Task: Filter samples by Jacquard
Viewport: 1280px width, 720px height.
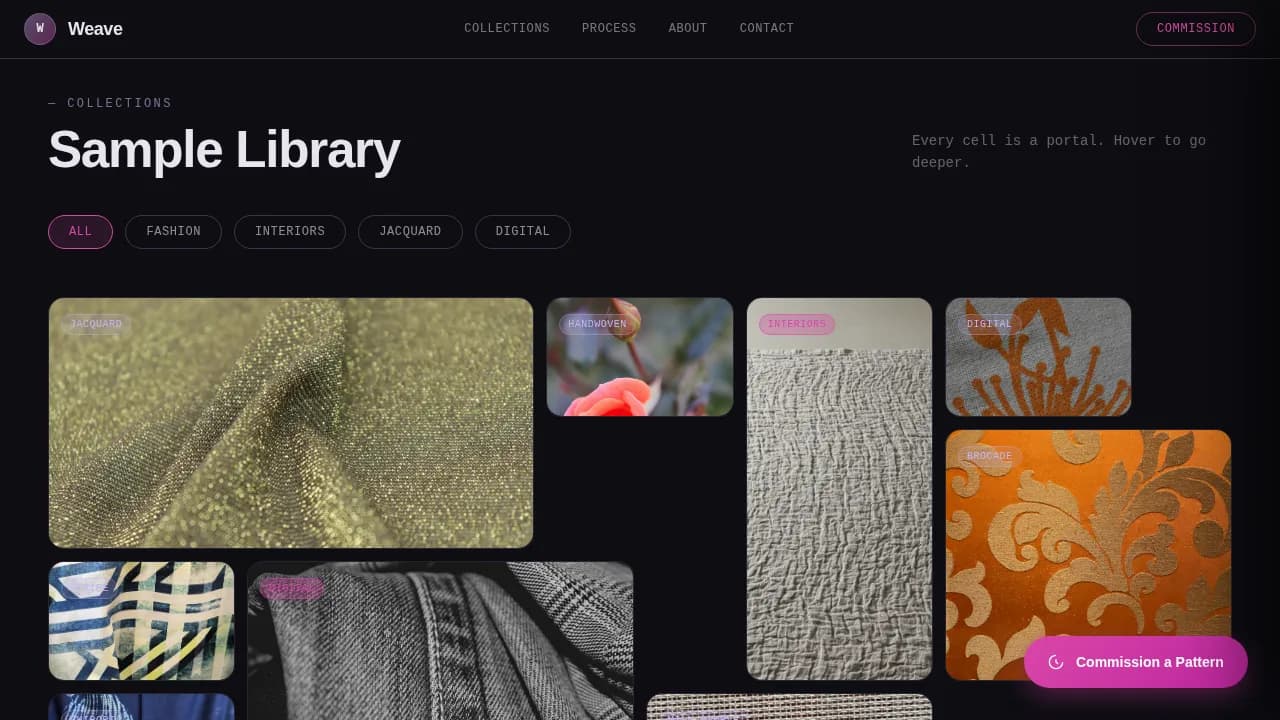Action: pos(410,232)
